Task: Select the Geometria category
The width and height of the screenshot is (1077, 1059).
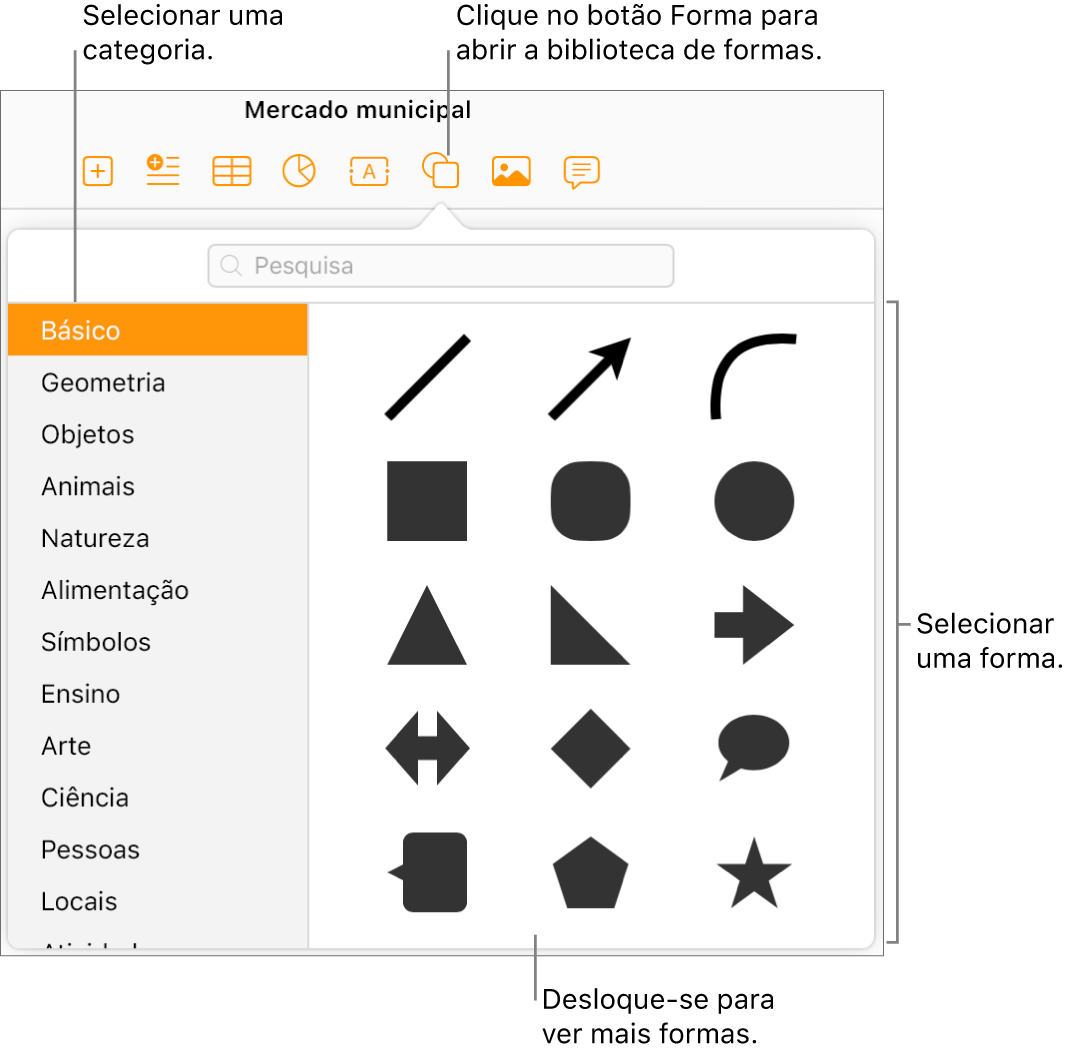Action: (157, 383)
